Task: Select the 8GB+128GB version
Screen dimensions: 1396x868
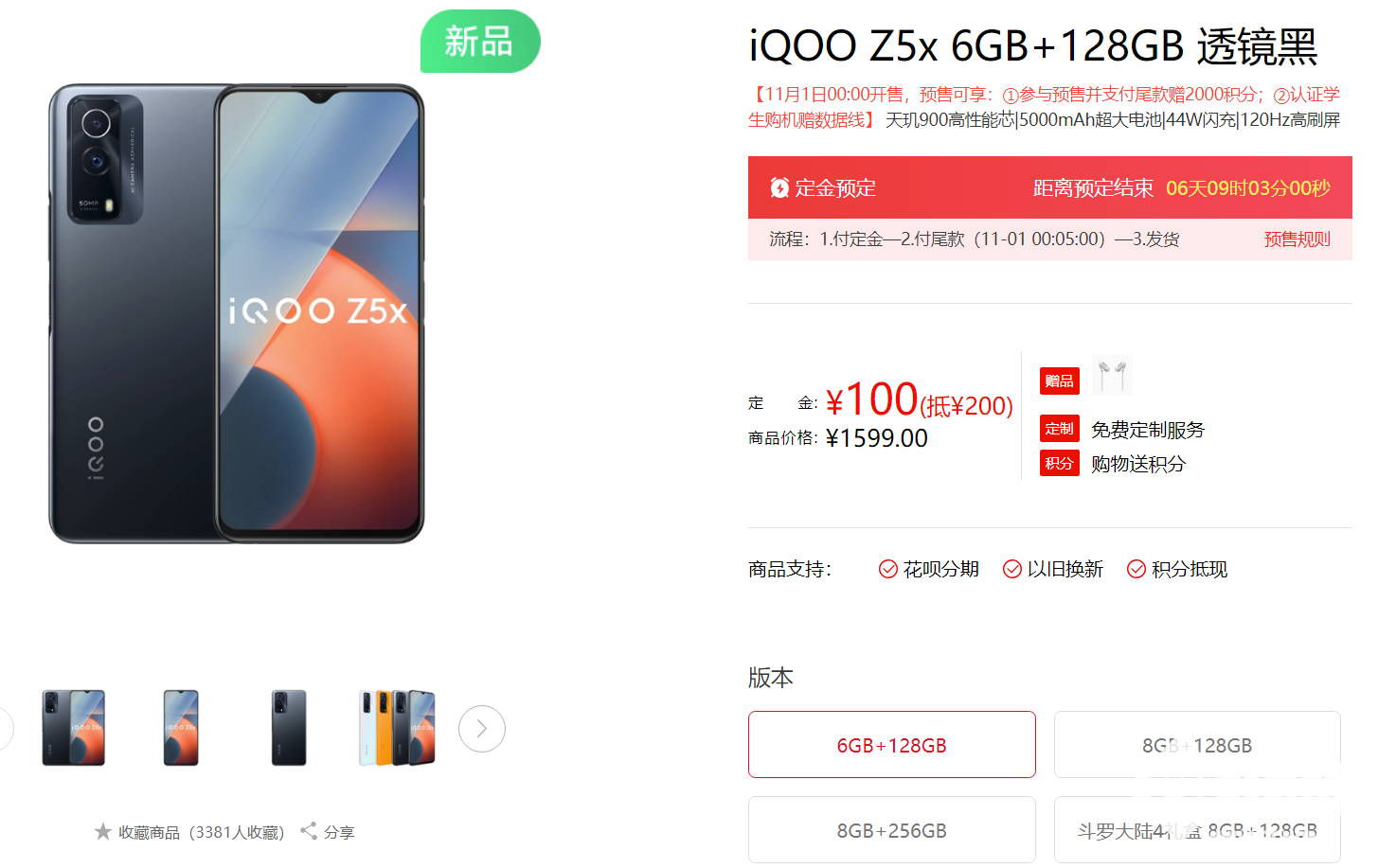Action: tap(1197, 745)
